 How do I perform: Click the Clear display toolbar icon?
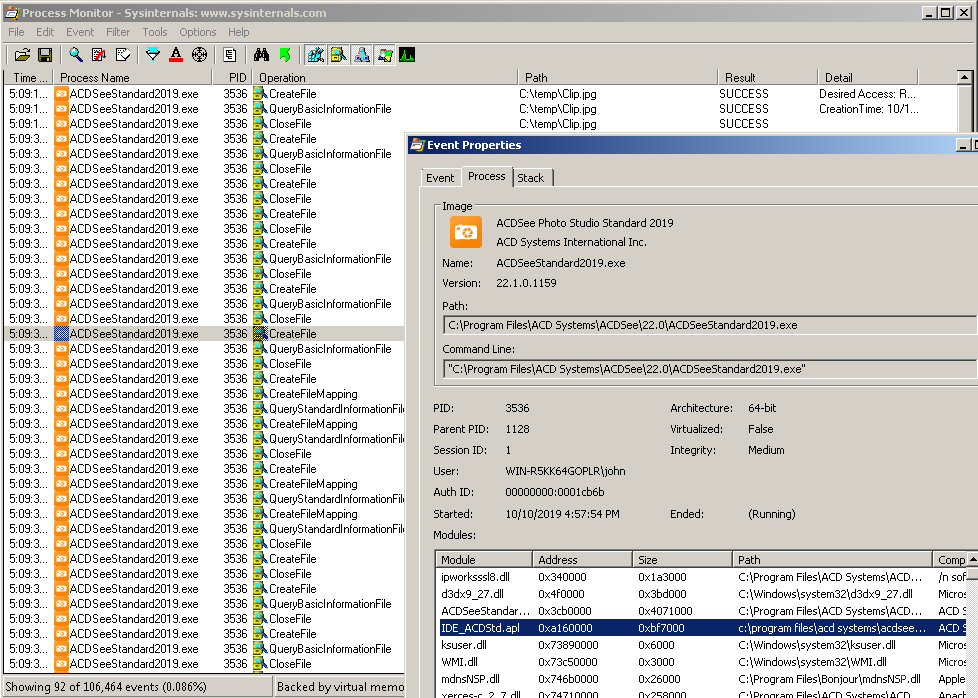pos(123,55)
